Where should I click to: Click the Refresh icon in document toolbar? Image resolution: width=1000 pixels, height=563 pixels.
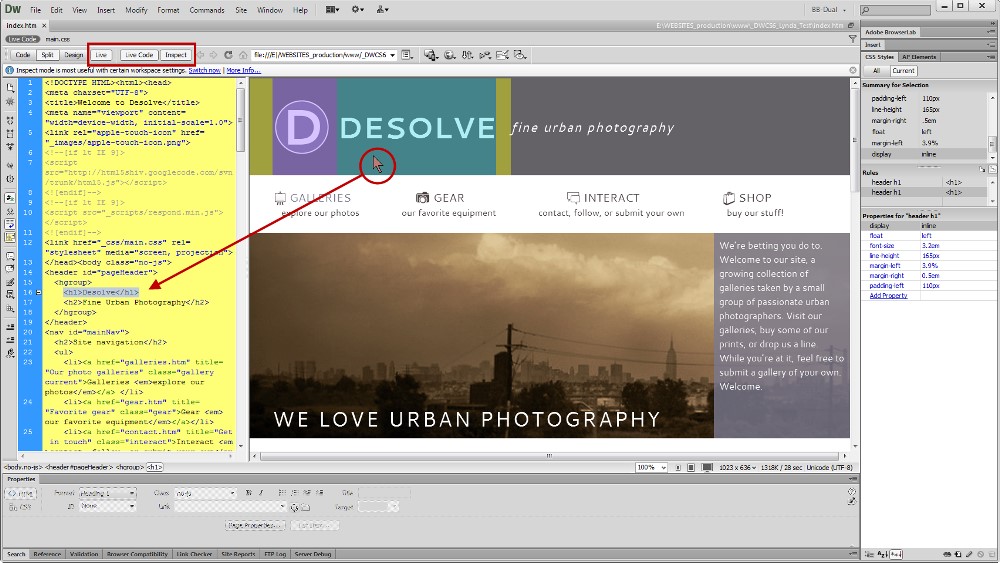(x=228, y=55)
